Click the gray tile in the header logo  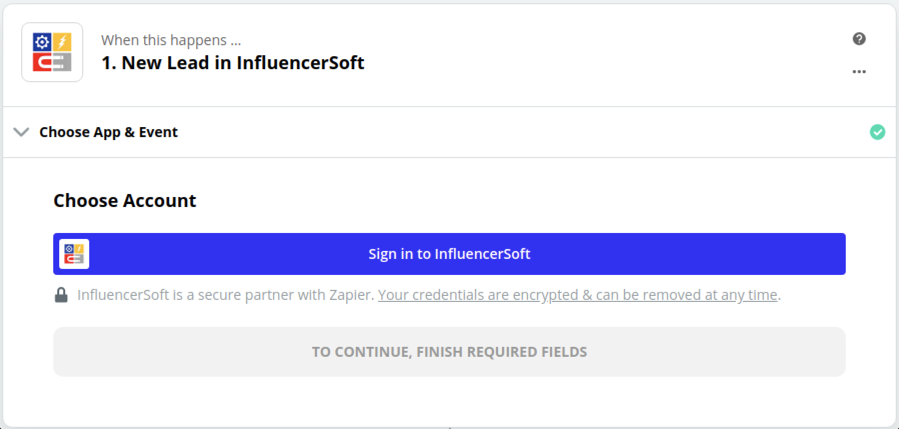click(x=62, y=62)
